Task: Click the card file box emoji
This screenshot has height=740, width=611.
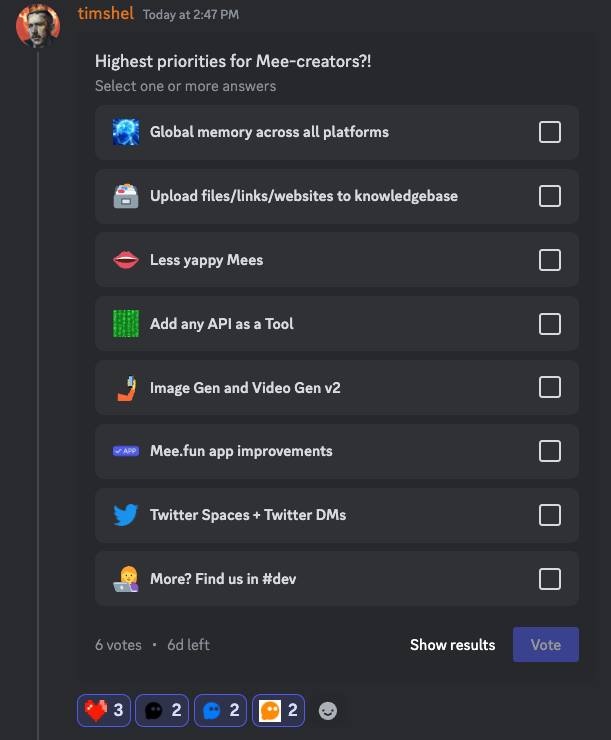Action: tap(126, 196)
